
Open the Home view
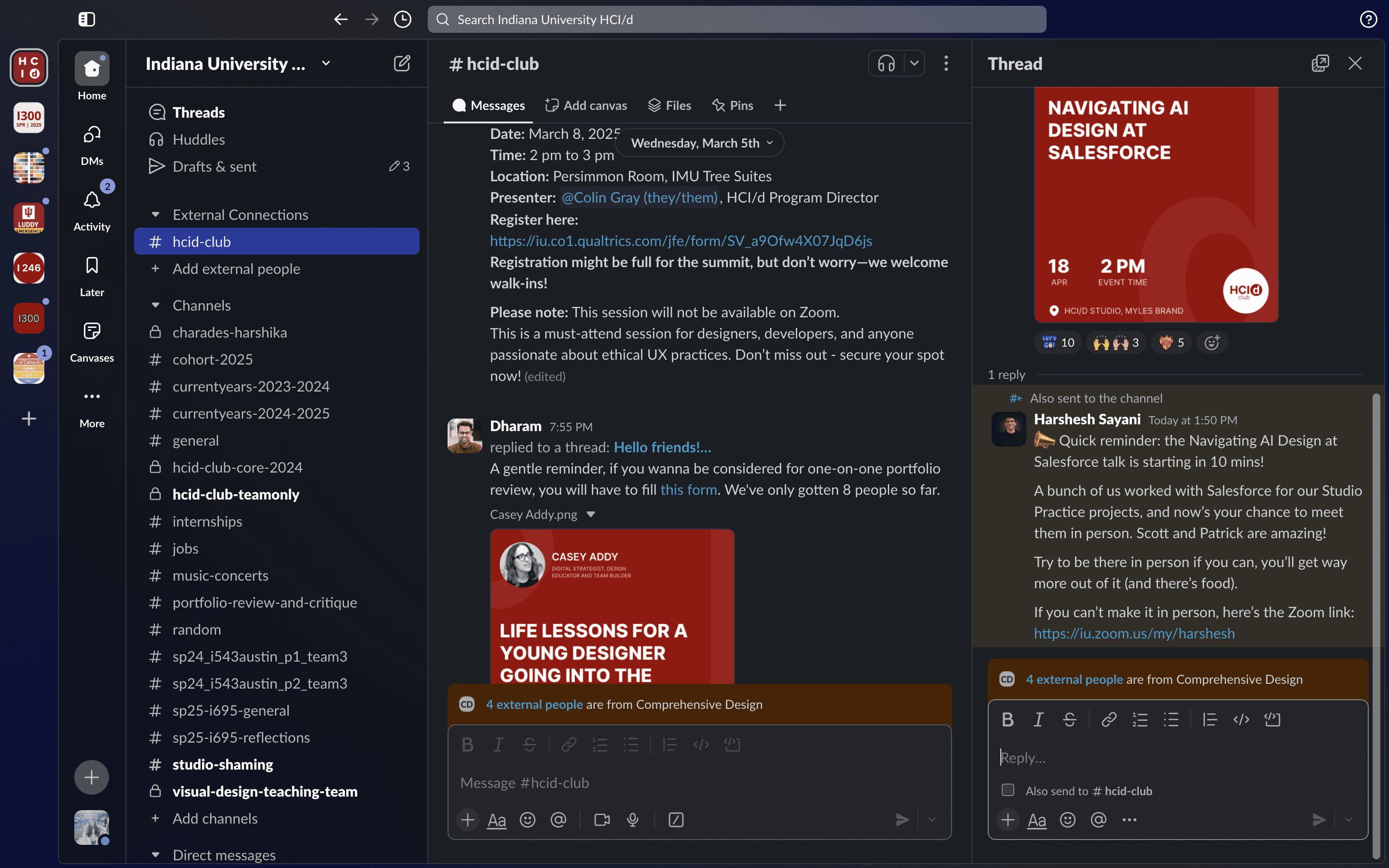(x=92, y=76)
